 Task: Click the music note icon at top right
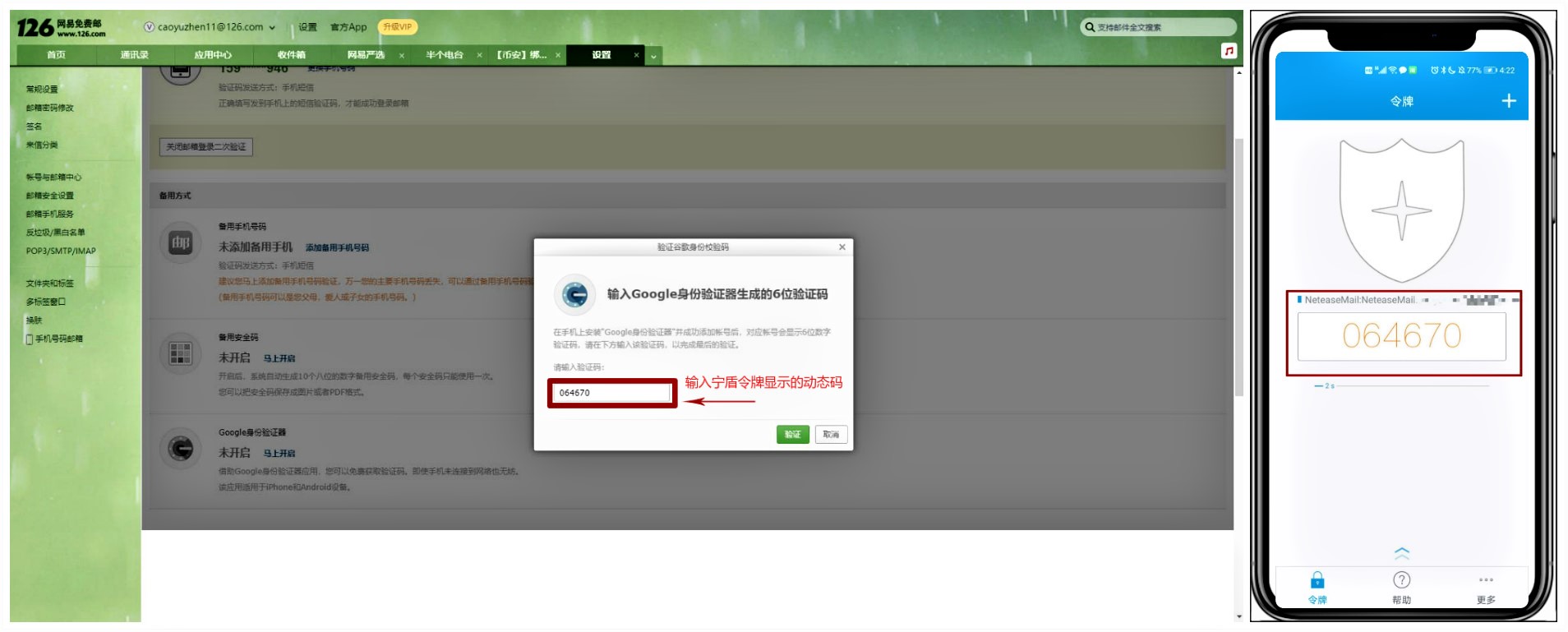[1229, 51]
